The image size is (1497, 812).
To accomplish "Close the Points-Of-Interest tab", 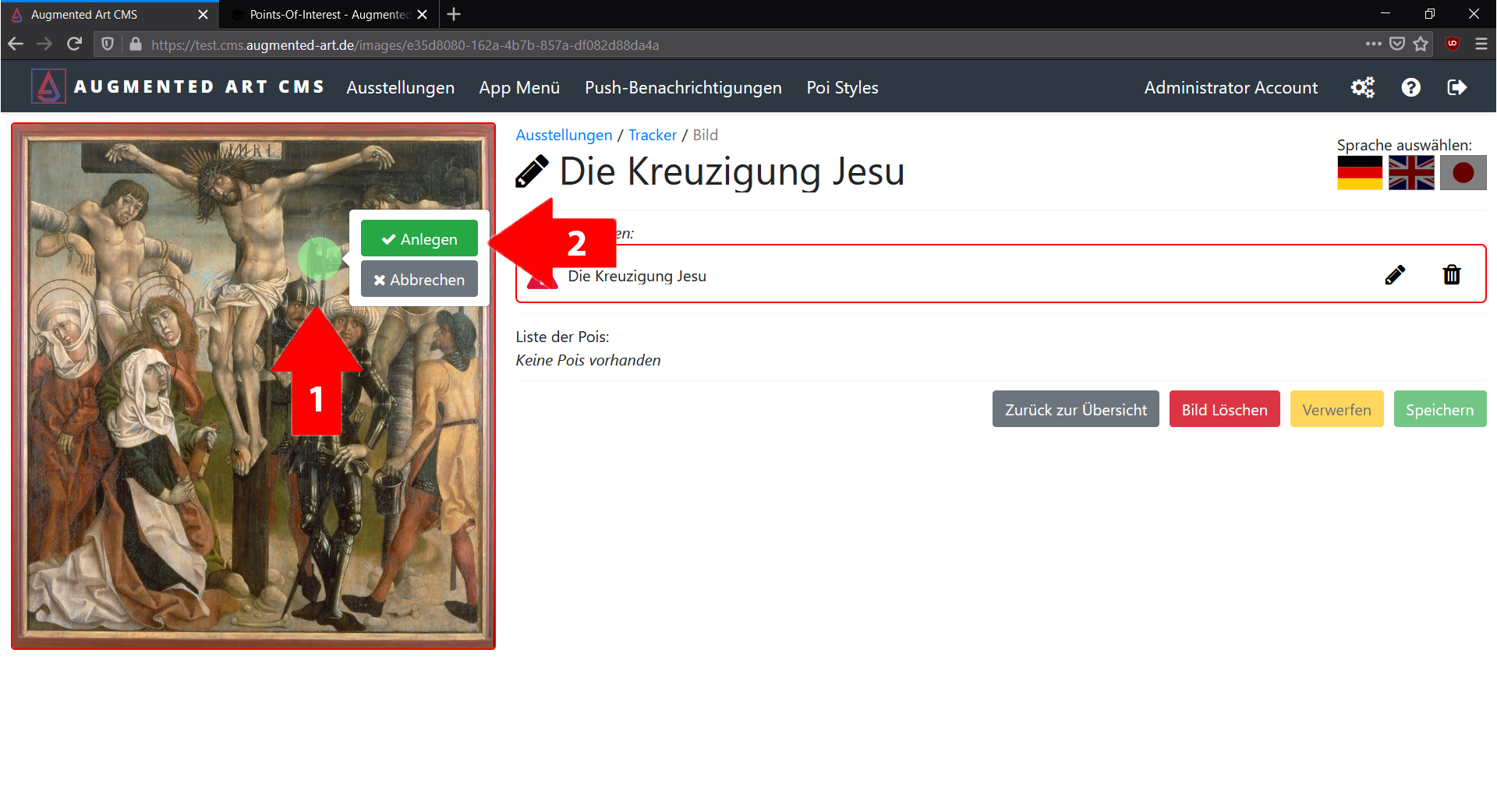I will pyautogui.click(x=422, y=14).
